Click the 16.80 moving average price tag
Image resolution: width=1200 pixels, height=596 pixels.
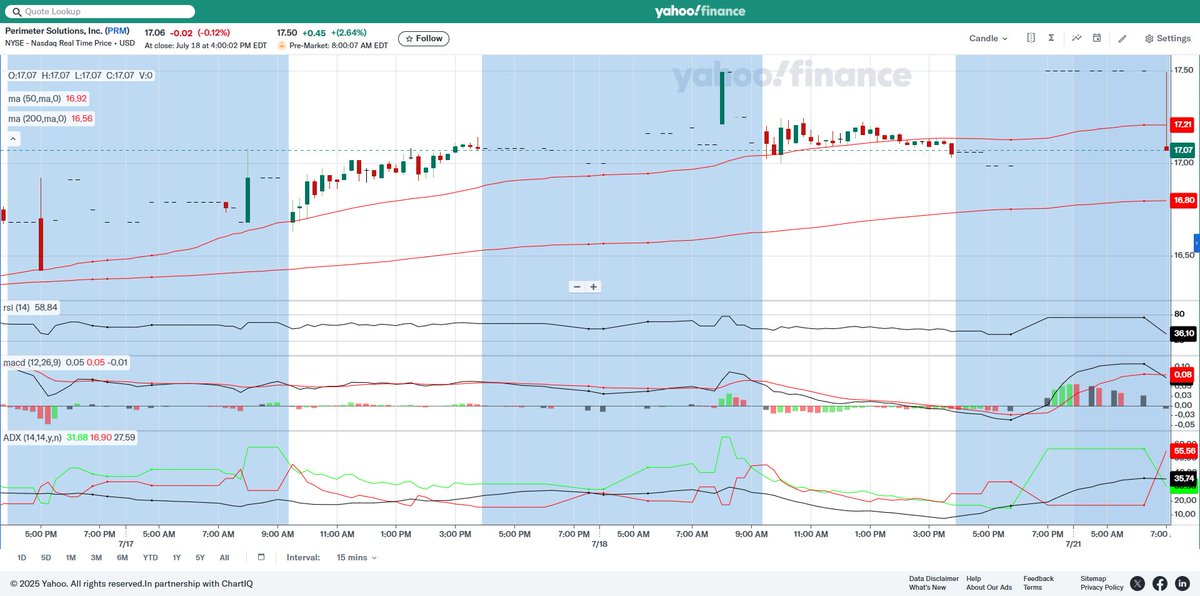pyautogui.click(x=1183, y=200)
